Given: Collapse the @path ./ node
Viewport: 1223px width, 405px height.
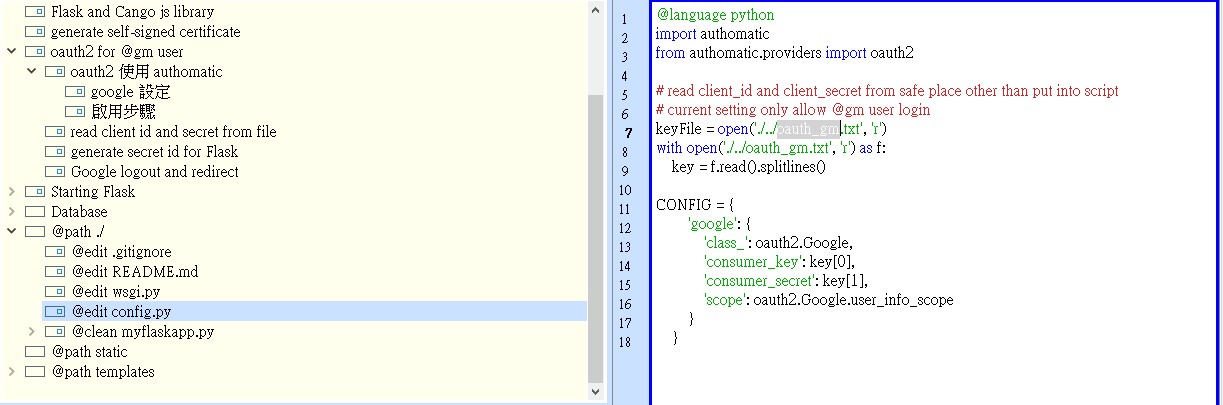Looking at the screenshot, I should click(11, 232).
